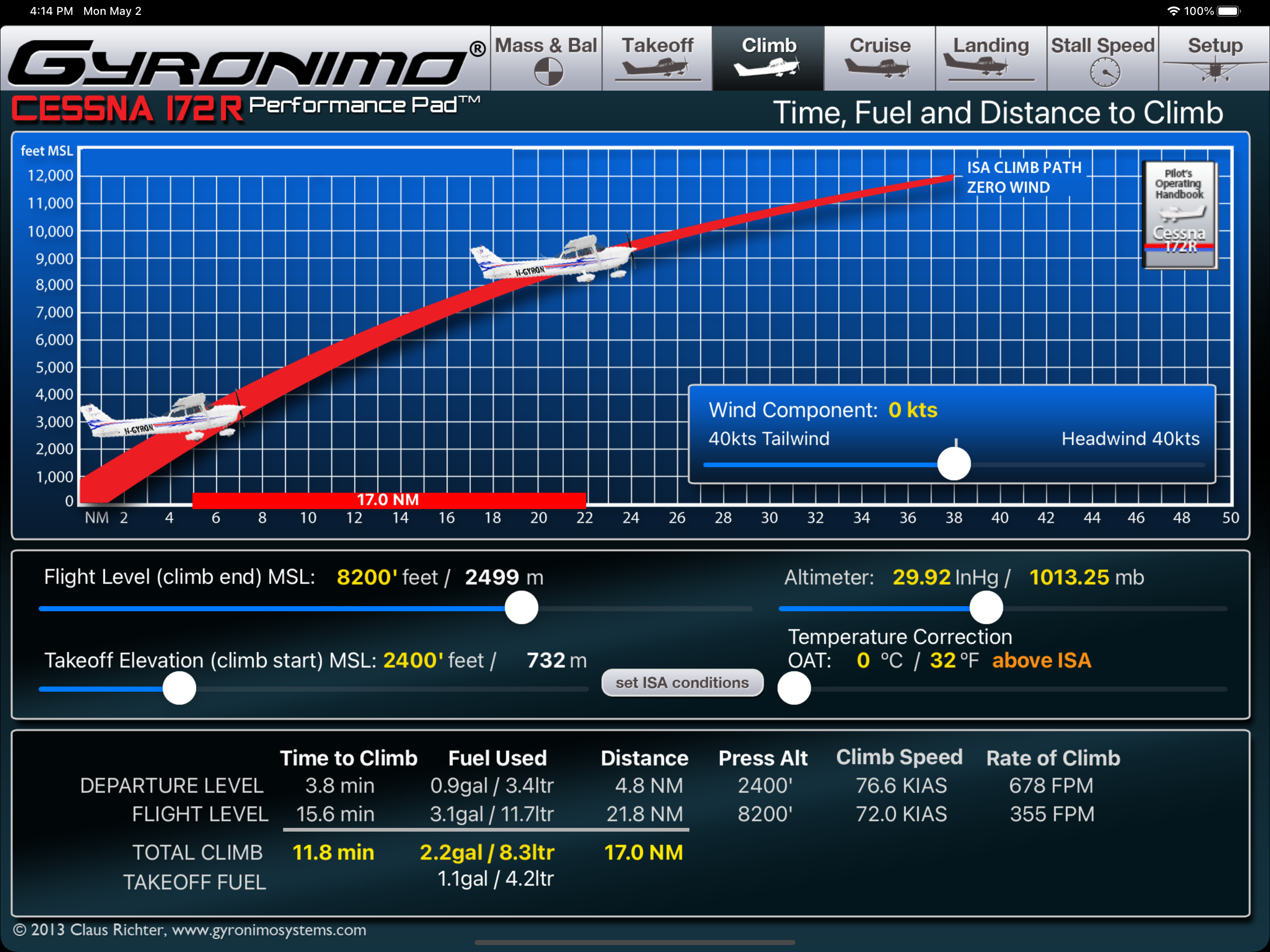
Task: Click the Wind Component 0 kts value
Action: pyautogui.click(x=913, y=410)
